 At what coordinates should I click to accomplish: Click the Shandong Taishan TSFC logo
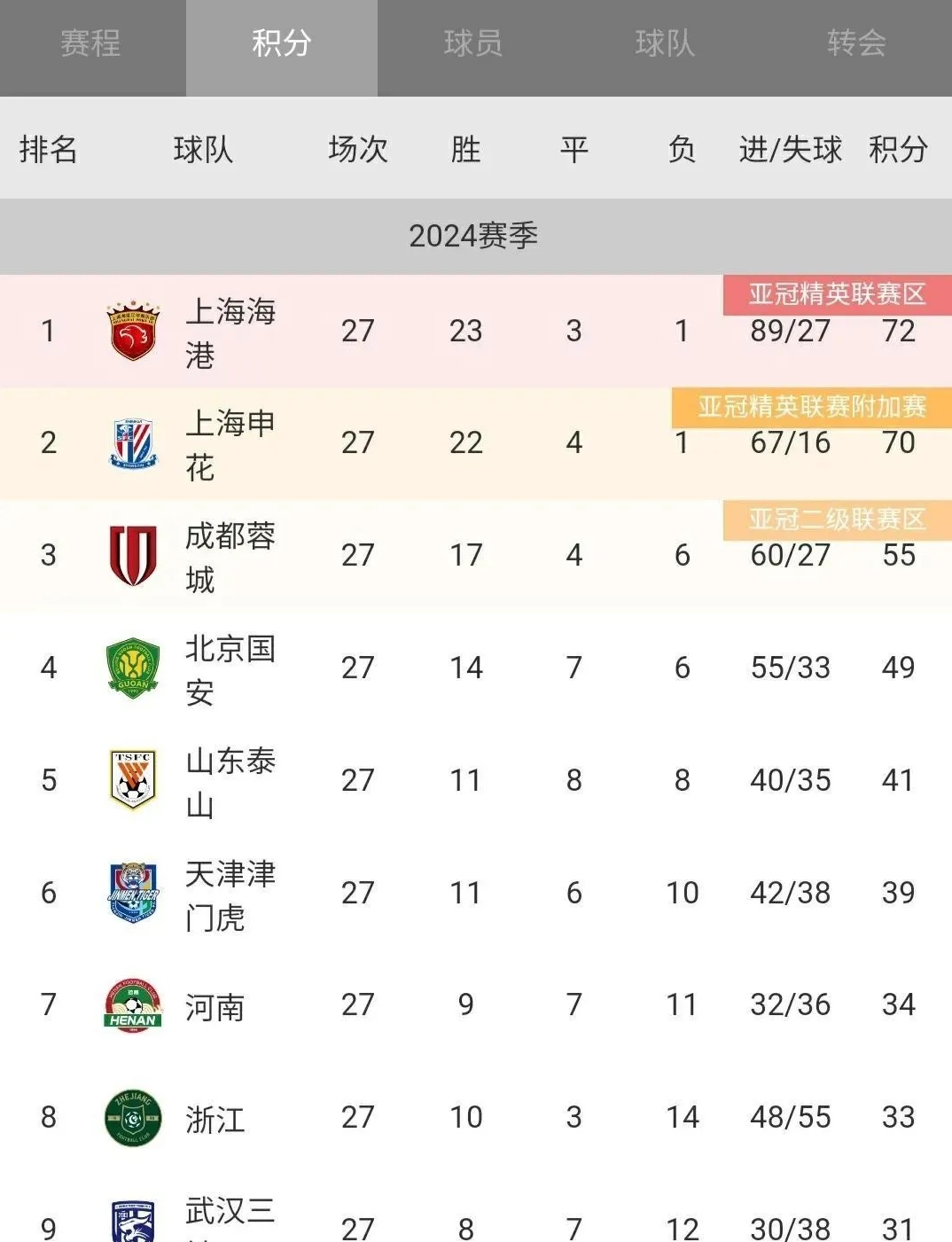133,780
